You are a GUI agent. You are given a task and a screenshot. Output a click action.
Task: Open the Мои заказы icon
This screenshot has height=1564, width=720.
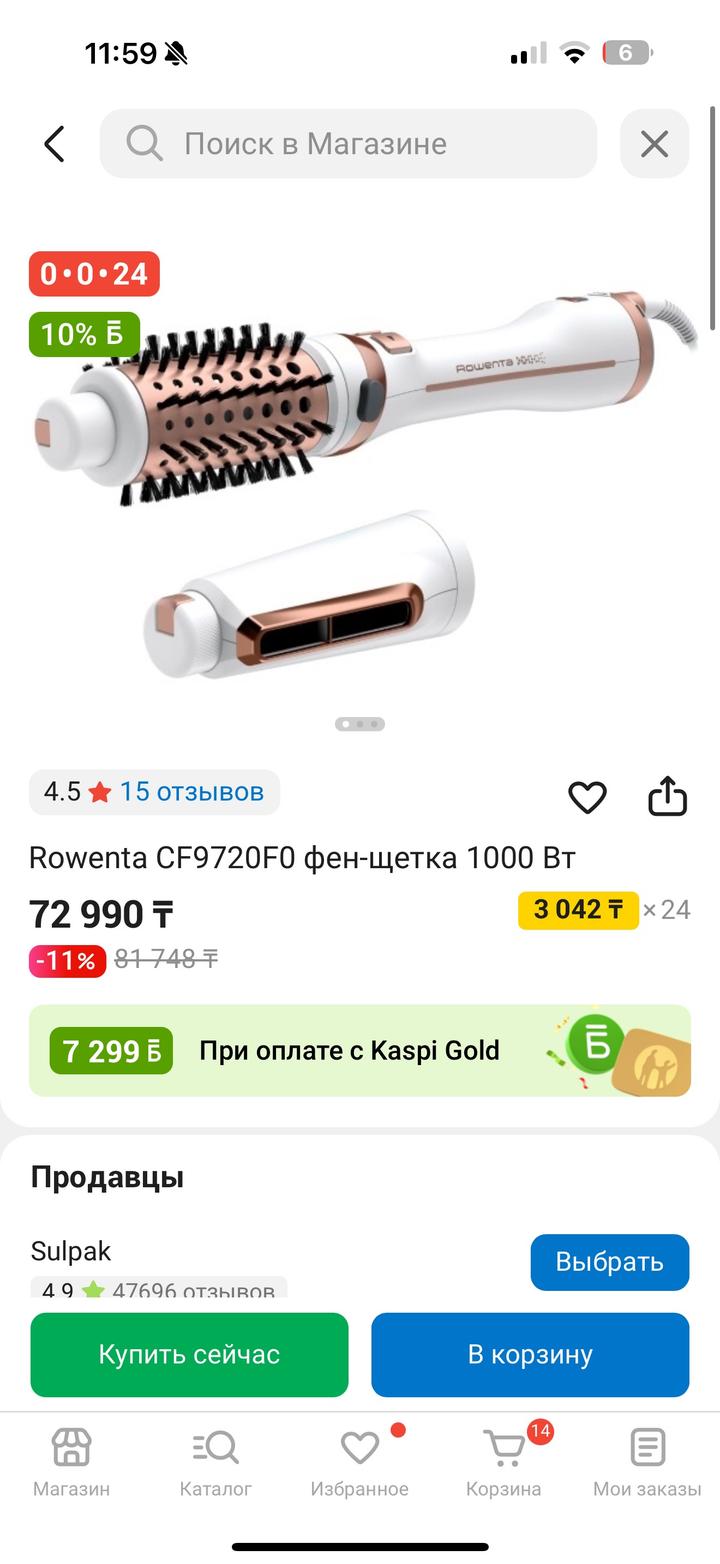coord(647,1447)
